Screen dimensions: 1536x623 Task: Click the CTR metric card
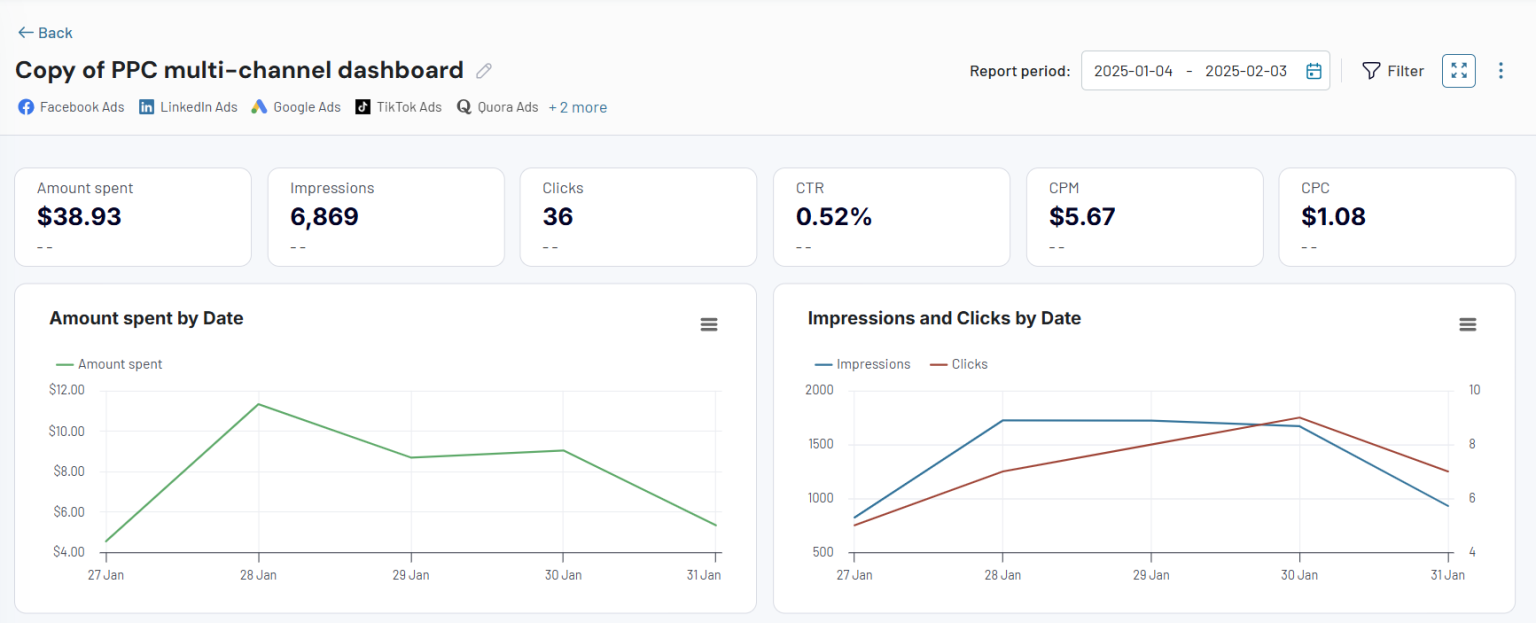891,217
